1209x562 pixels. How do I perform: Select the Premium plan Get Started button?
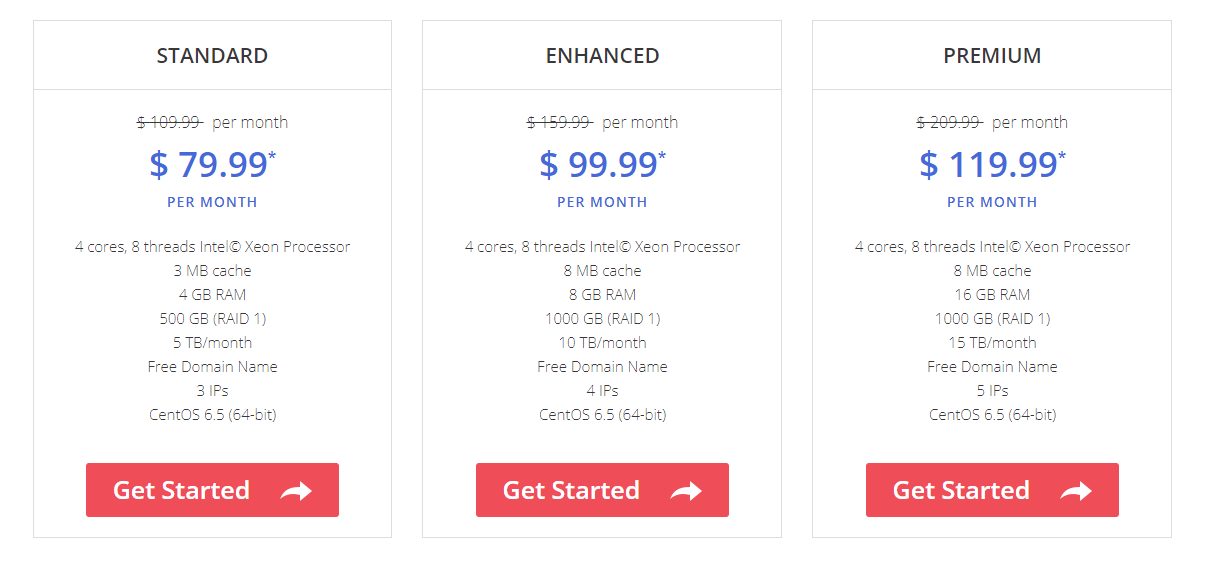click(x=992, y=490)
